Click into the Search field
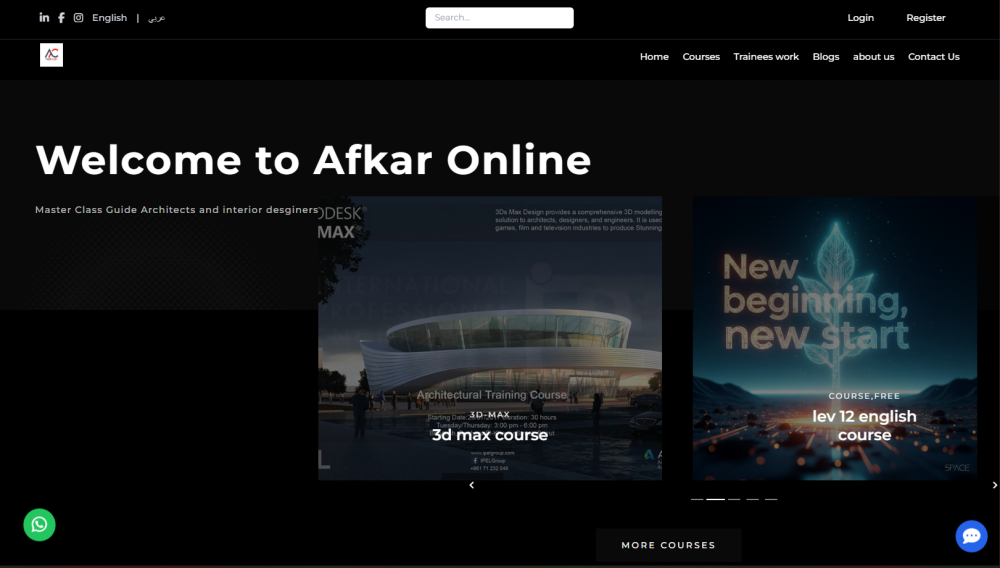The width and height of the screenshot is (1000, 568). point(499,18)
